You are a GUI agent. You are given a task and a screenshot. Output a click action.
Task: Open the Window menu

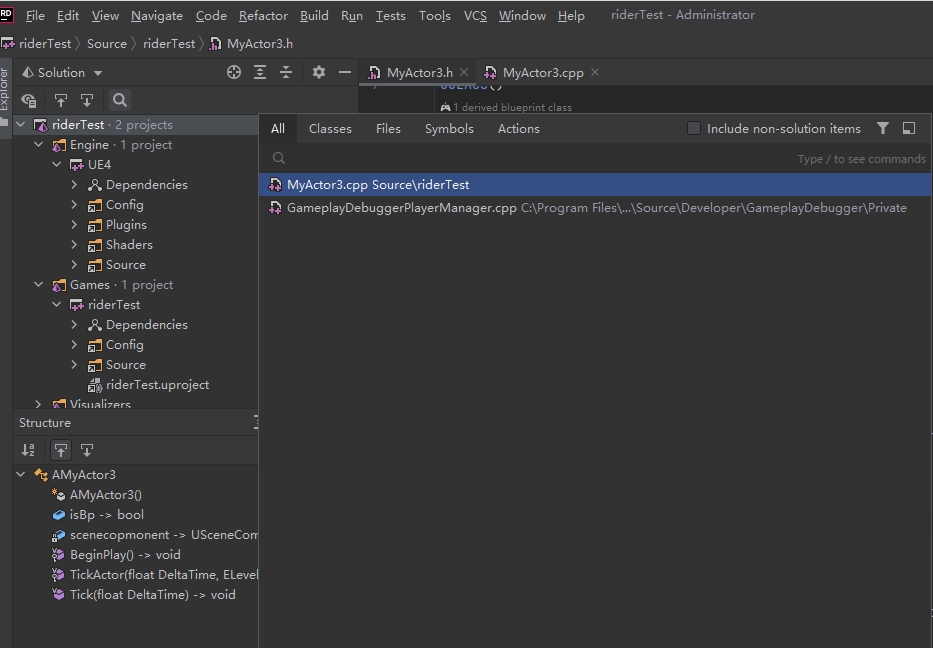[x=522, y=16]
